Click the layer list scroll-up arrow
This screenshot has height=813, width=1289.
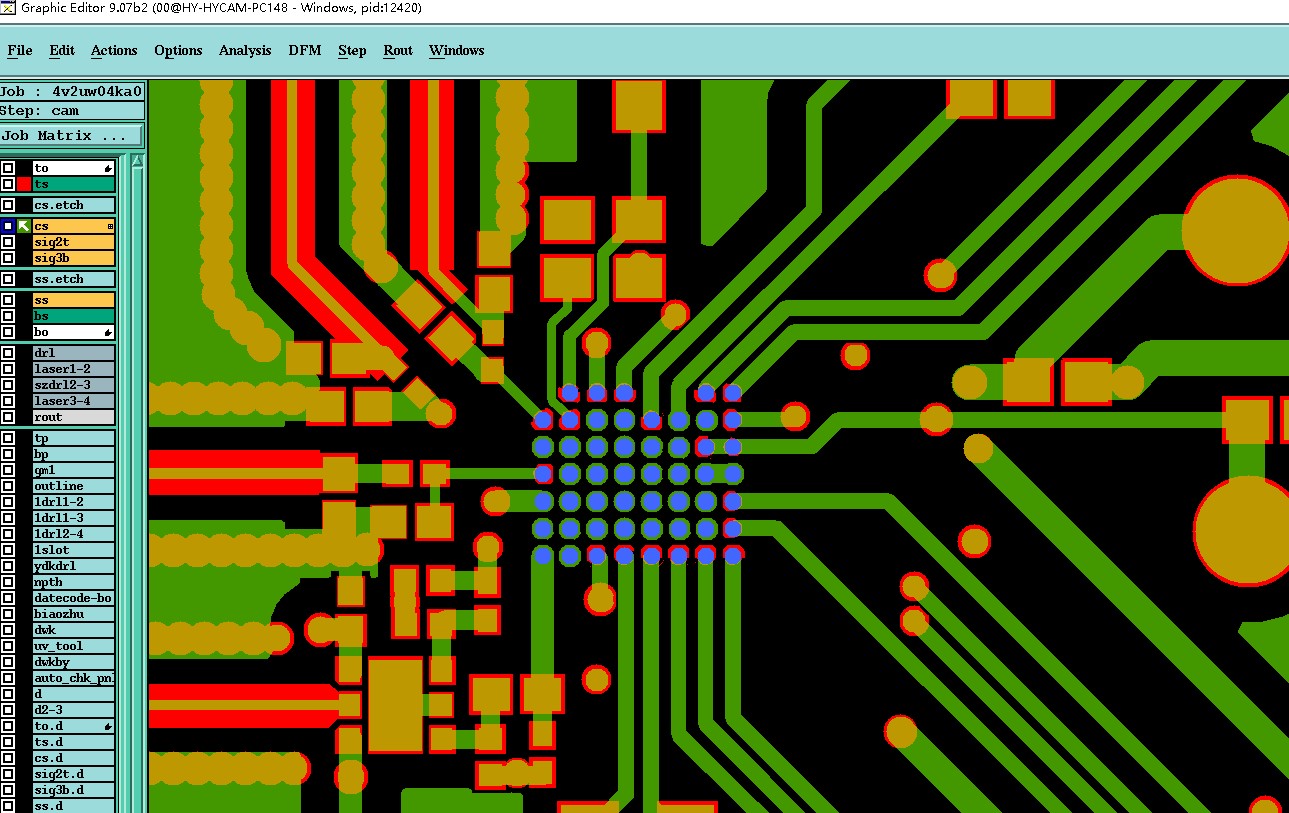137,161
